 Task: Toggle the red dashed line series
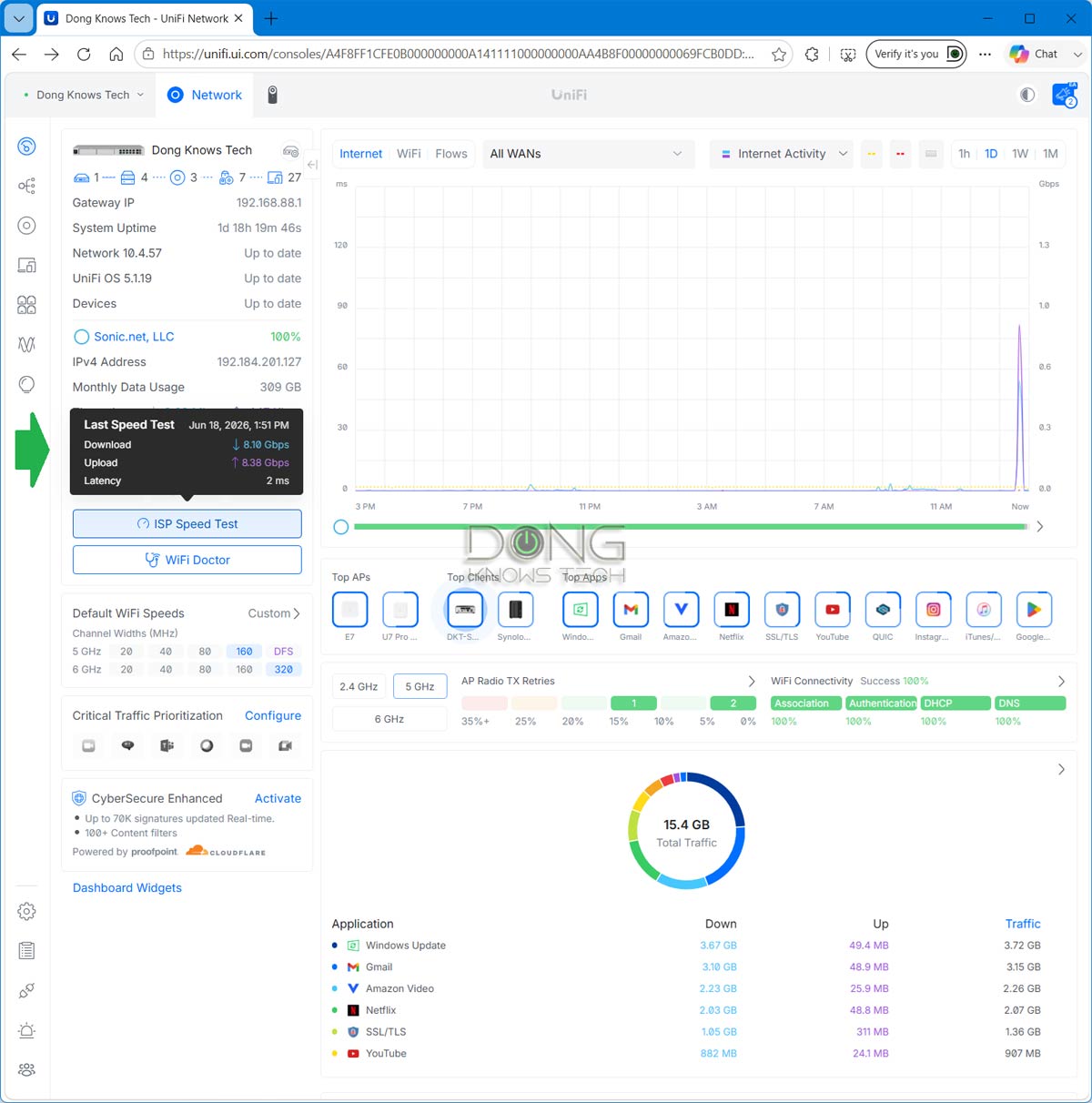click(x=901, y=154)
